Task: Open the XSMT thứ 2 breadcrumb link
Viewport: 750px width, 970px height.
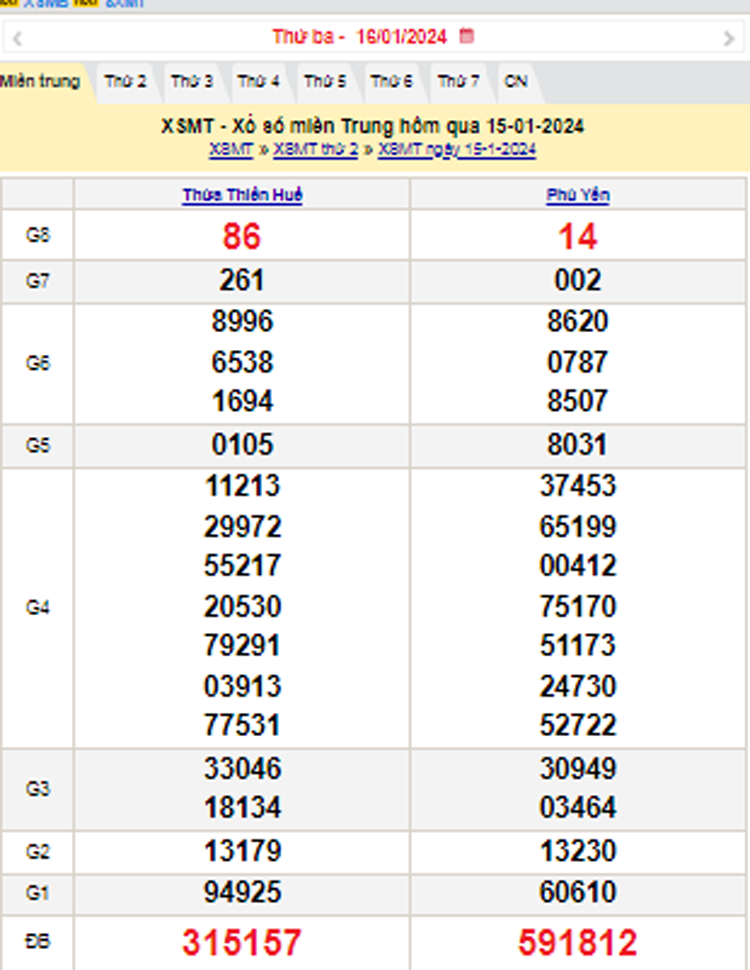Action: pos(315,149)
